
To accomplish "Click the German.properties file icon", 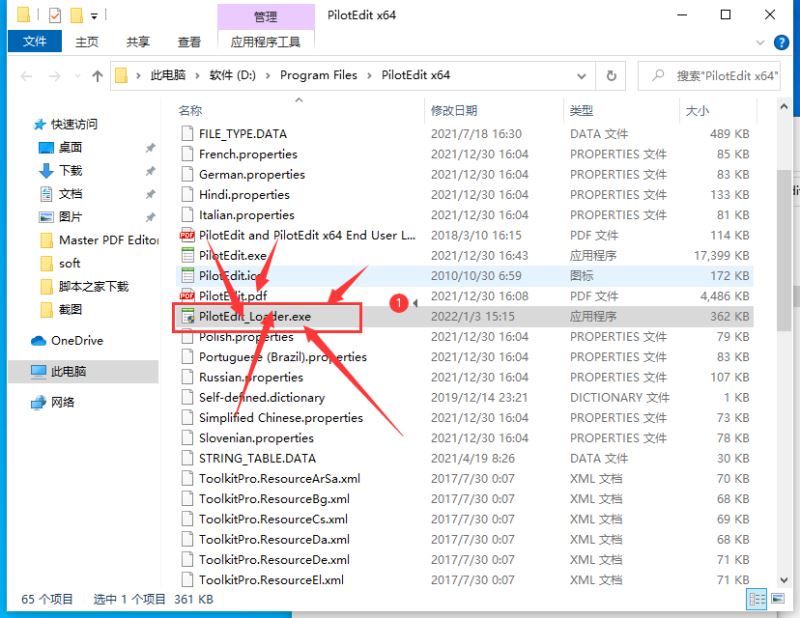I will point(187,174).
